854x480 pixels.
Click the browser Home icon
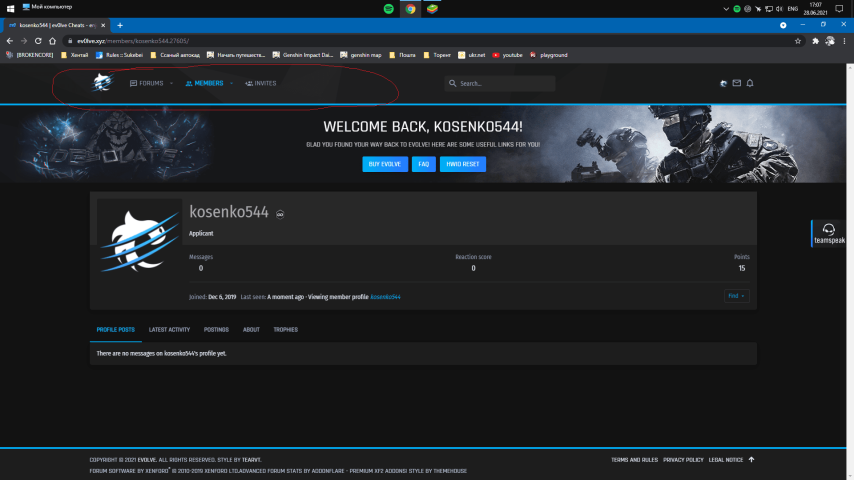pyautogui.click(x=52, y=41)
